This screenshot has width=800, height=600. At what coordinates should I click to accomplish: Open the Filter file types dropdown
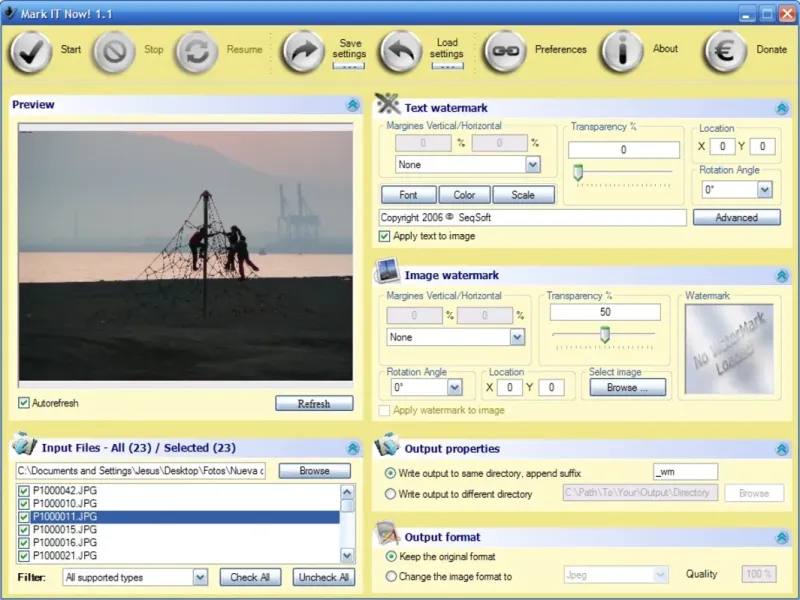coord(135,578)
